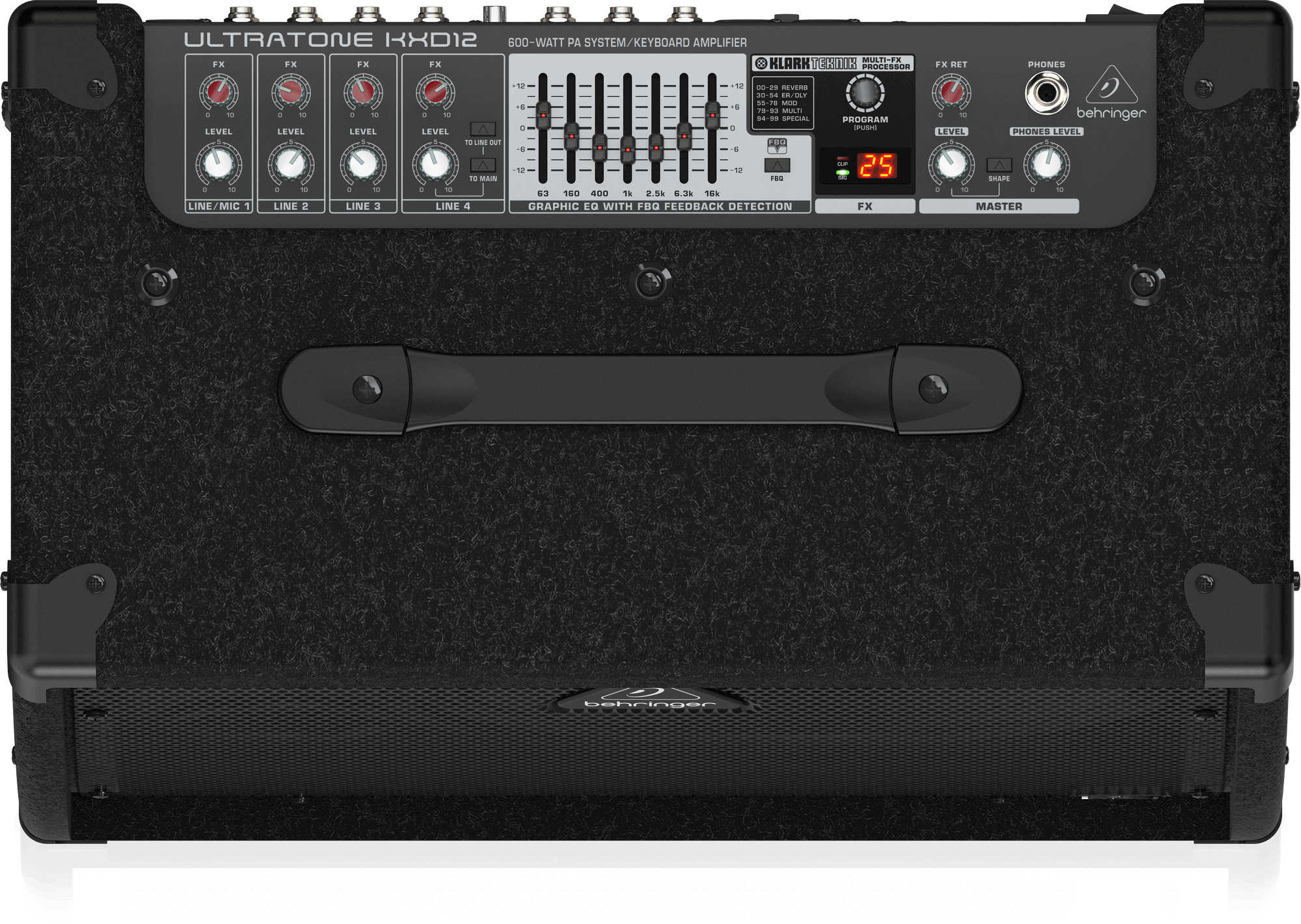Click the carrying handle
The height and width of the screenshot is (924, 1301).
(650, 389)
